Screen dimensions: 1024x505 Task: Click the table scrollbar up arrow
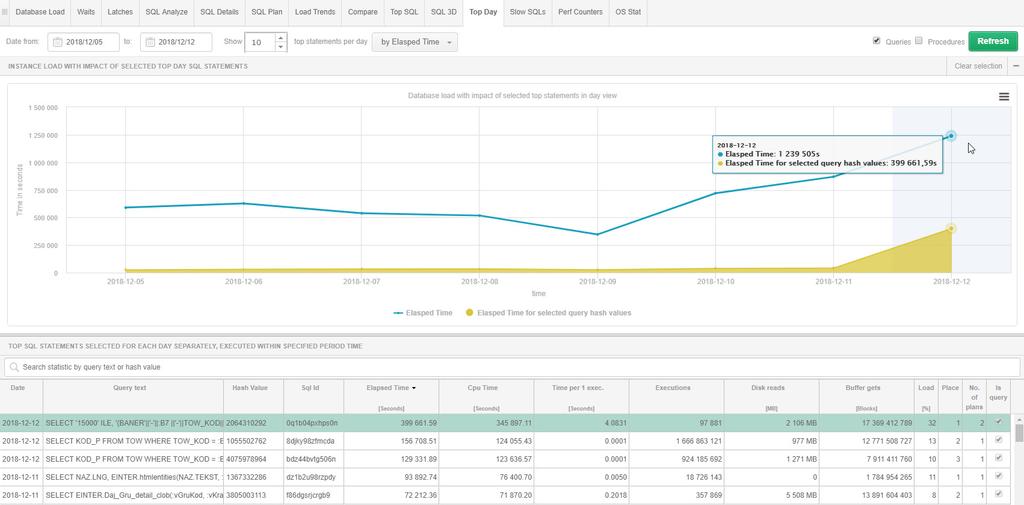(x=1018, y=419)
